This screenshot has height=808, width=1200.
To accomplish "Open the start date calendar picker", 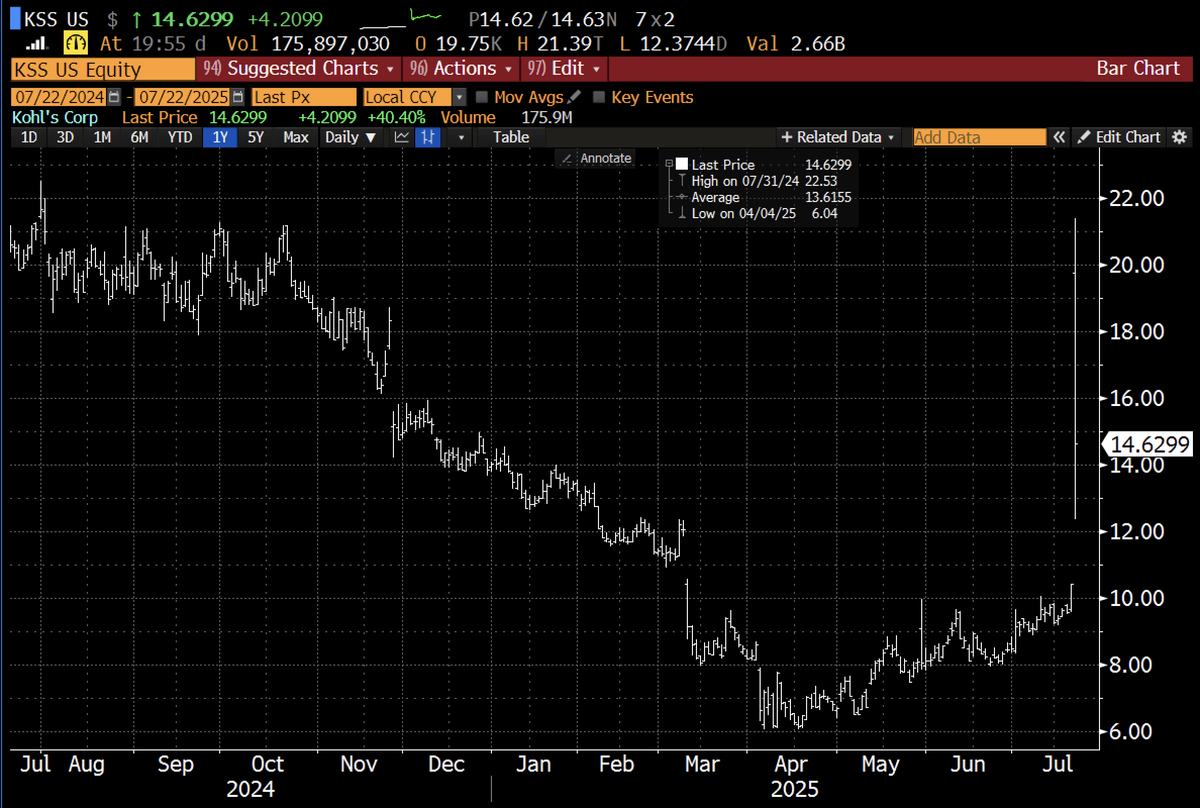I will coord(115,98).
